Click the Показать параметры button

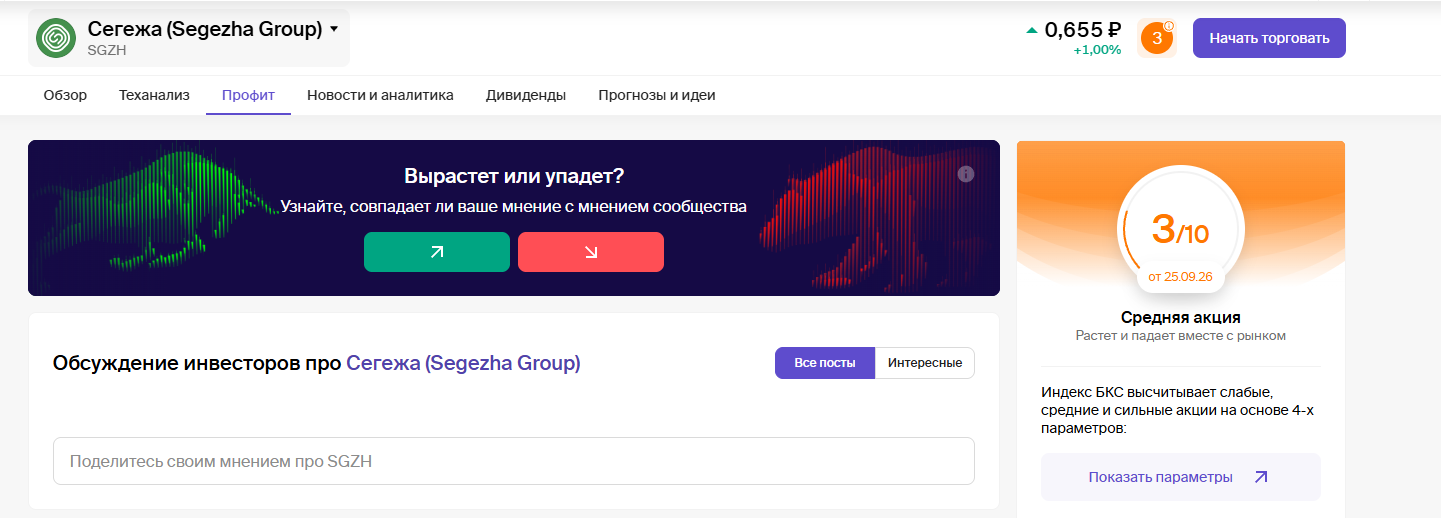1181,477
